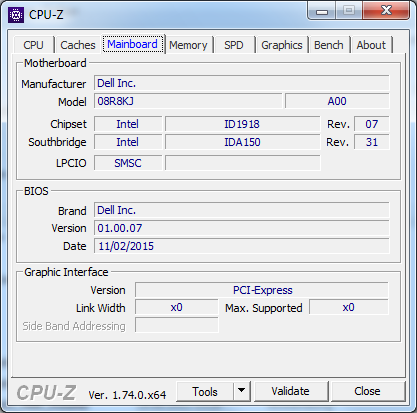Viewport: 417px width, 413px height.
Task: Click the Southbridge vendor Intel field
Action: click(128, 142)
